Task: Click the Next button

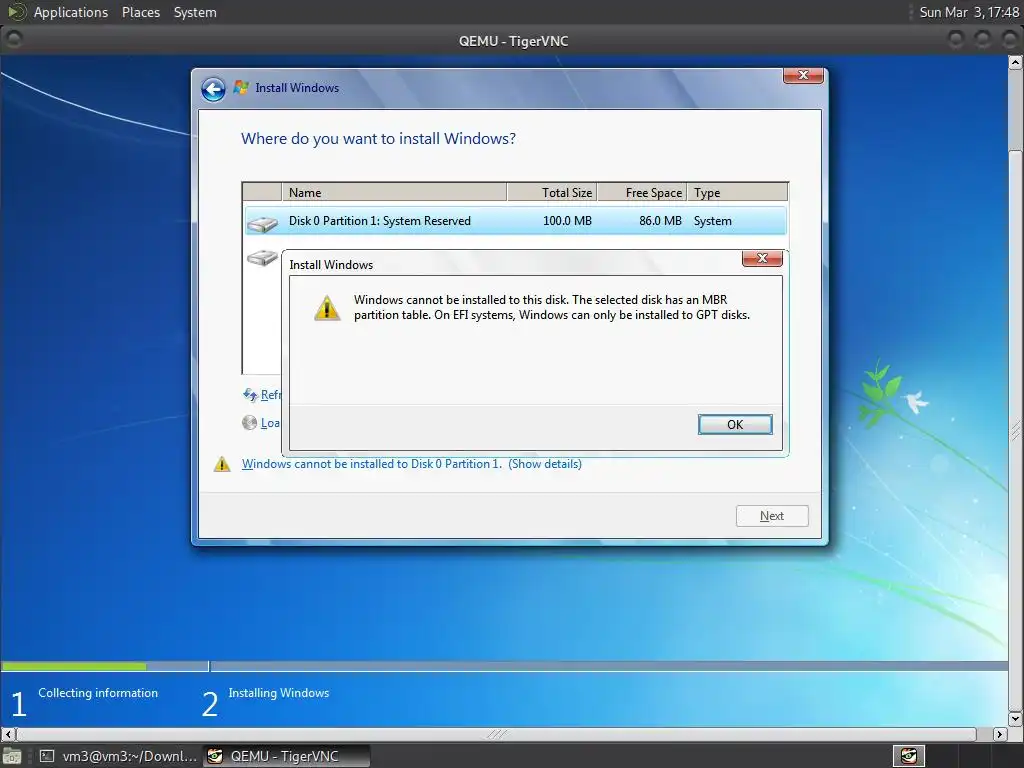Action: [x=772, y=516]
